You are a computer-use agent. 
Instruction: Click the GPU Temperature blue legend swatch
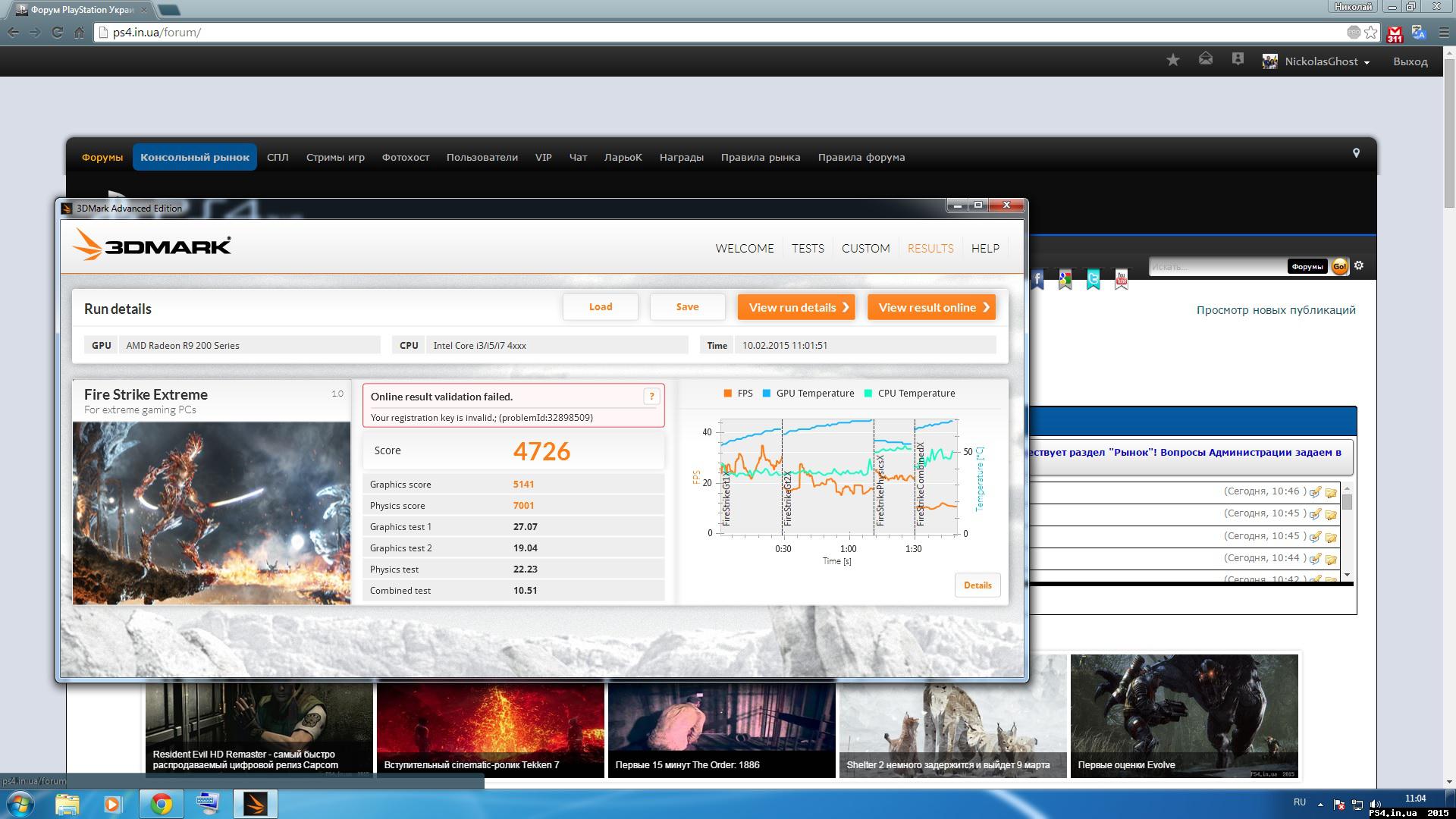[767, 393]
